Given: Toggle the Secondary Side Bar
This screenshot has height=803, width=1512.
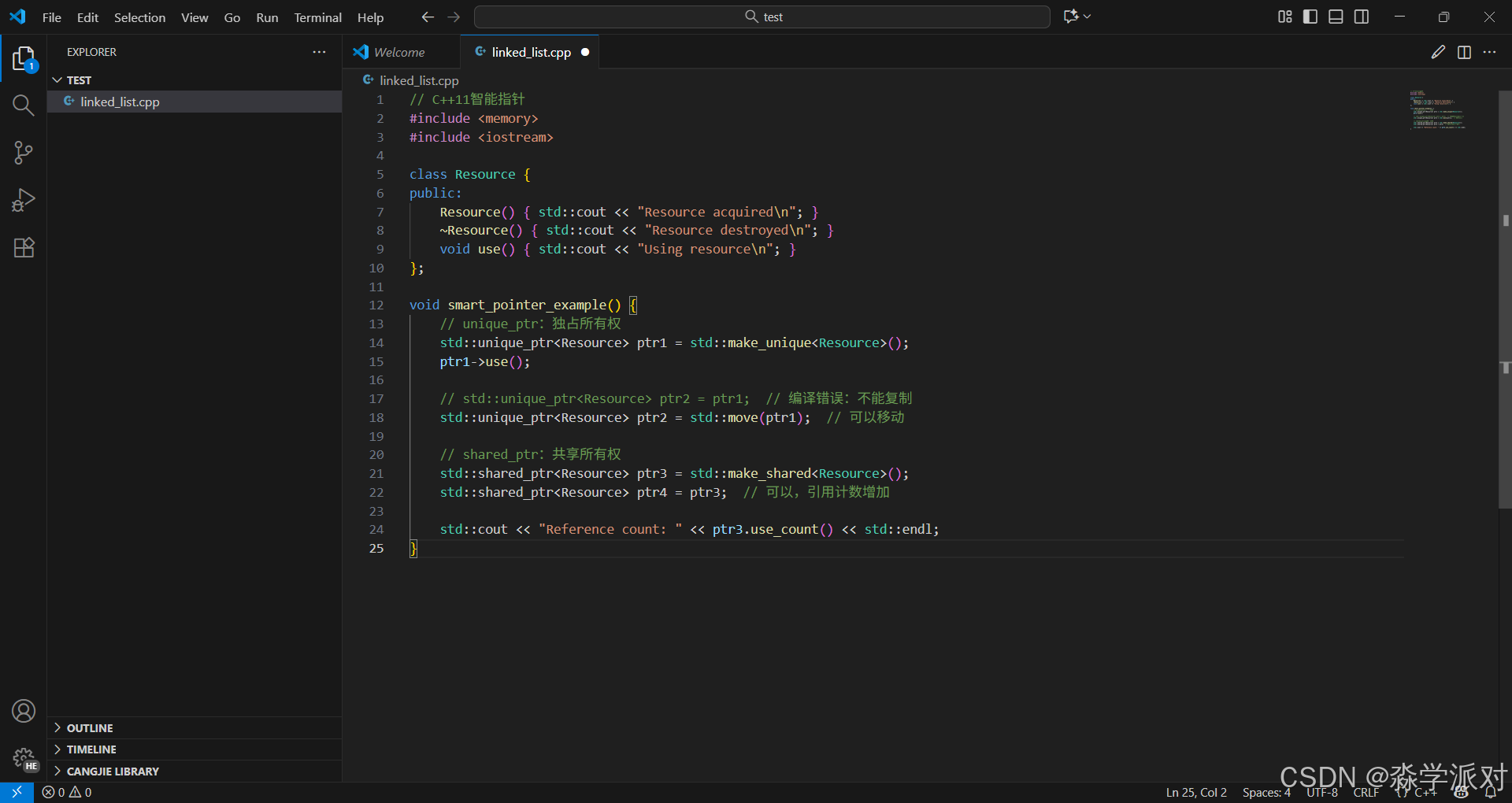Looking at the screenshot, I should pos(1362,17).
